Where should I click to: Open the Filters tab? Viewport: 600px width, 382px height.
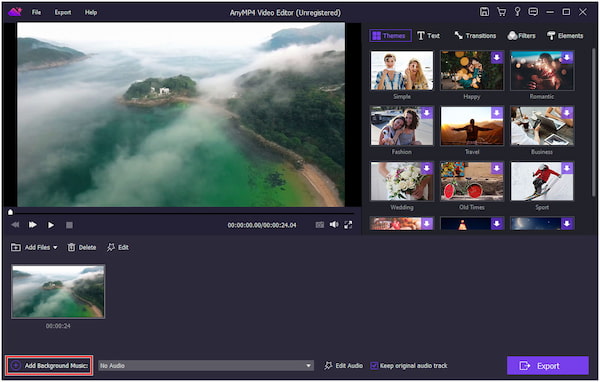[x=521, y=36]
